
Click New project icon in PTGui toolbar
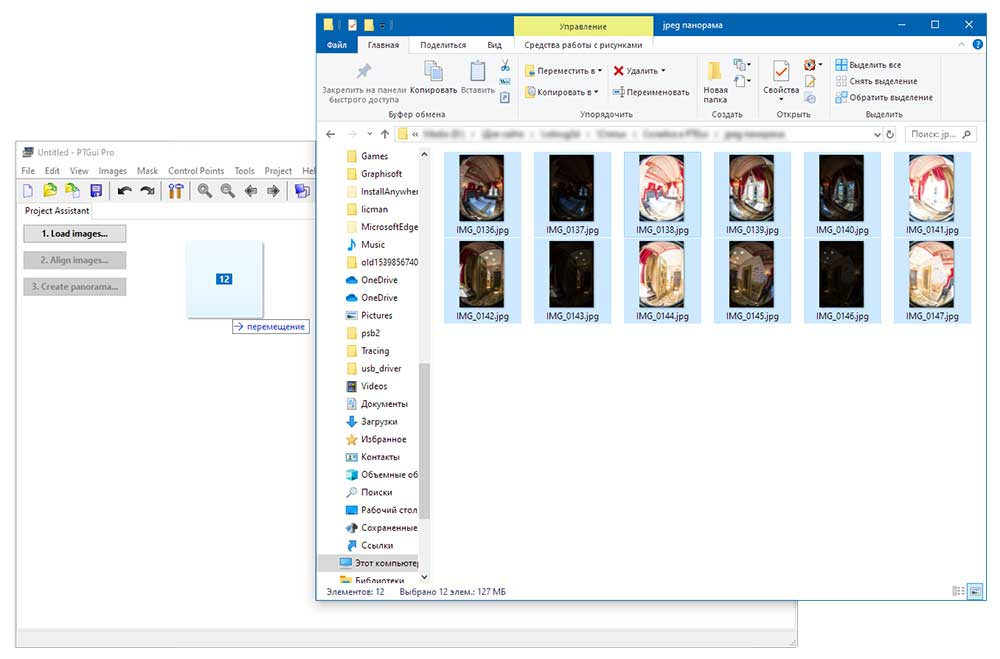click(28, 191)
